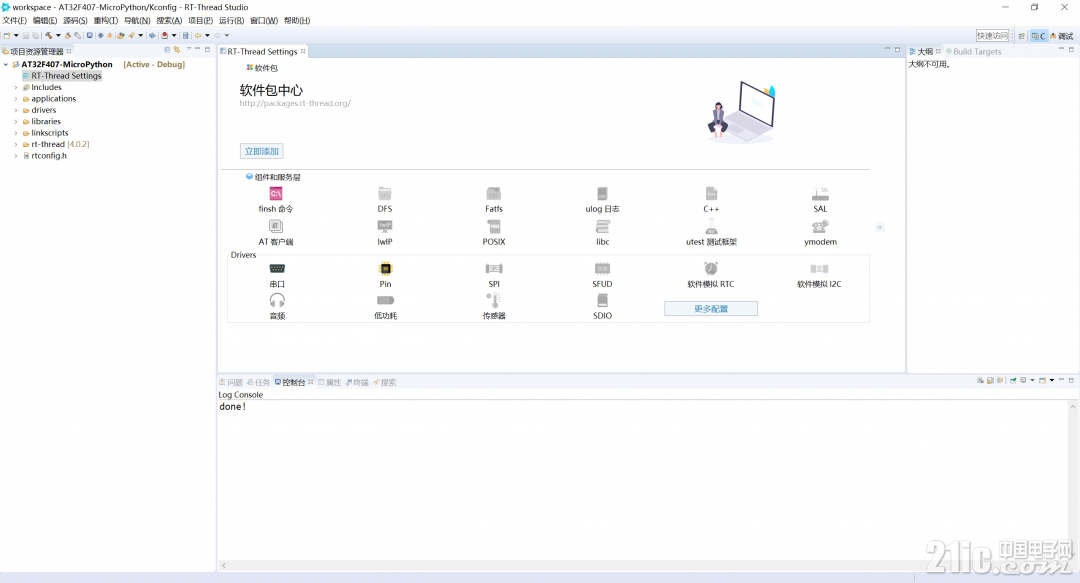The height and width of the screenshot is (583, 1080).
Task: Select the lwIP component icon
Action: coord(385,226)
